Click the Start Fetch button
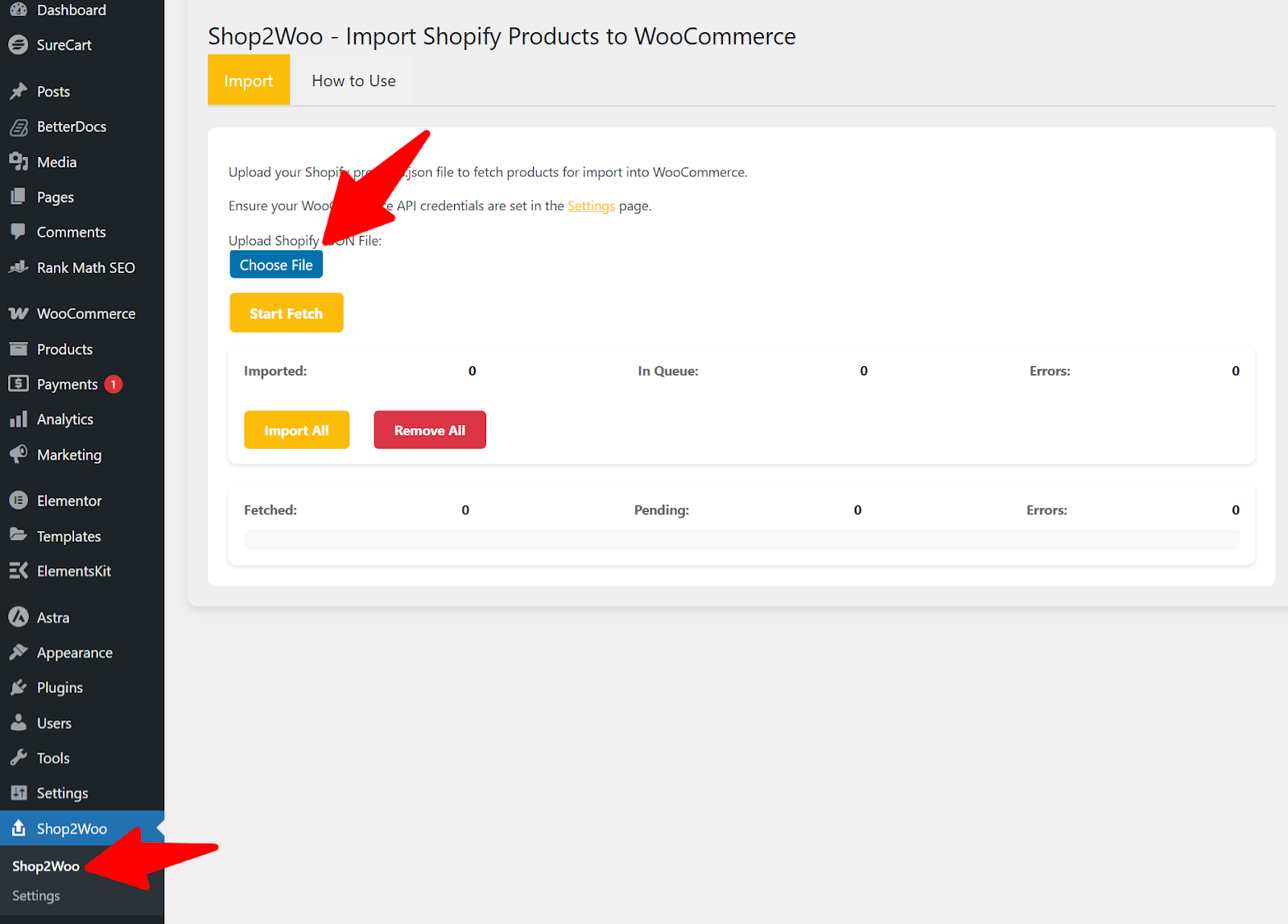 pyautogui.click(x=287, y=313)
